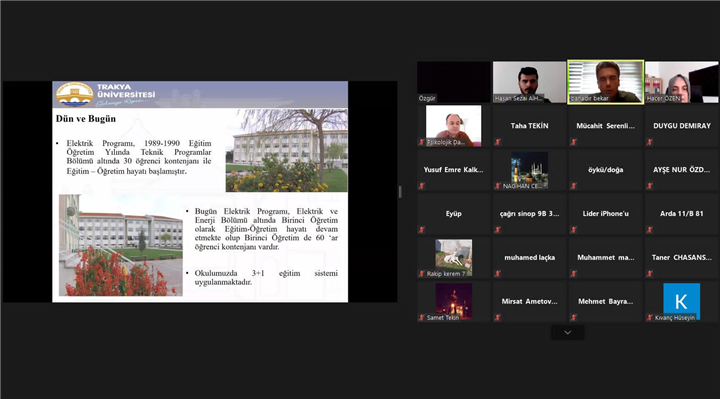Click muted mic icon on Mücahit Serenli tile
Screen dimensions: 720x399
(574, 142)
